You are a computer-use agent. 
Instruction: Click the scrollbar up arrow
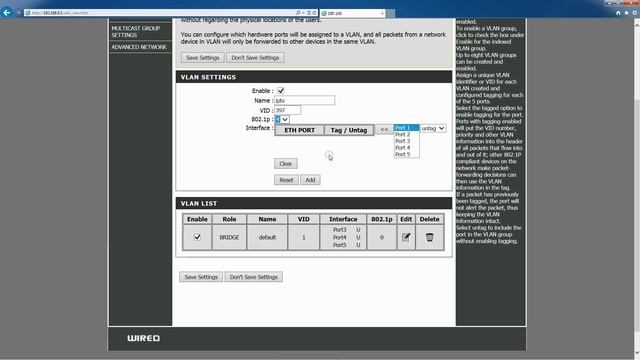click(636, 24)
